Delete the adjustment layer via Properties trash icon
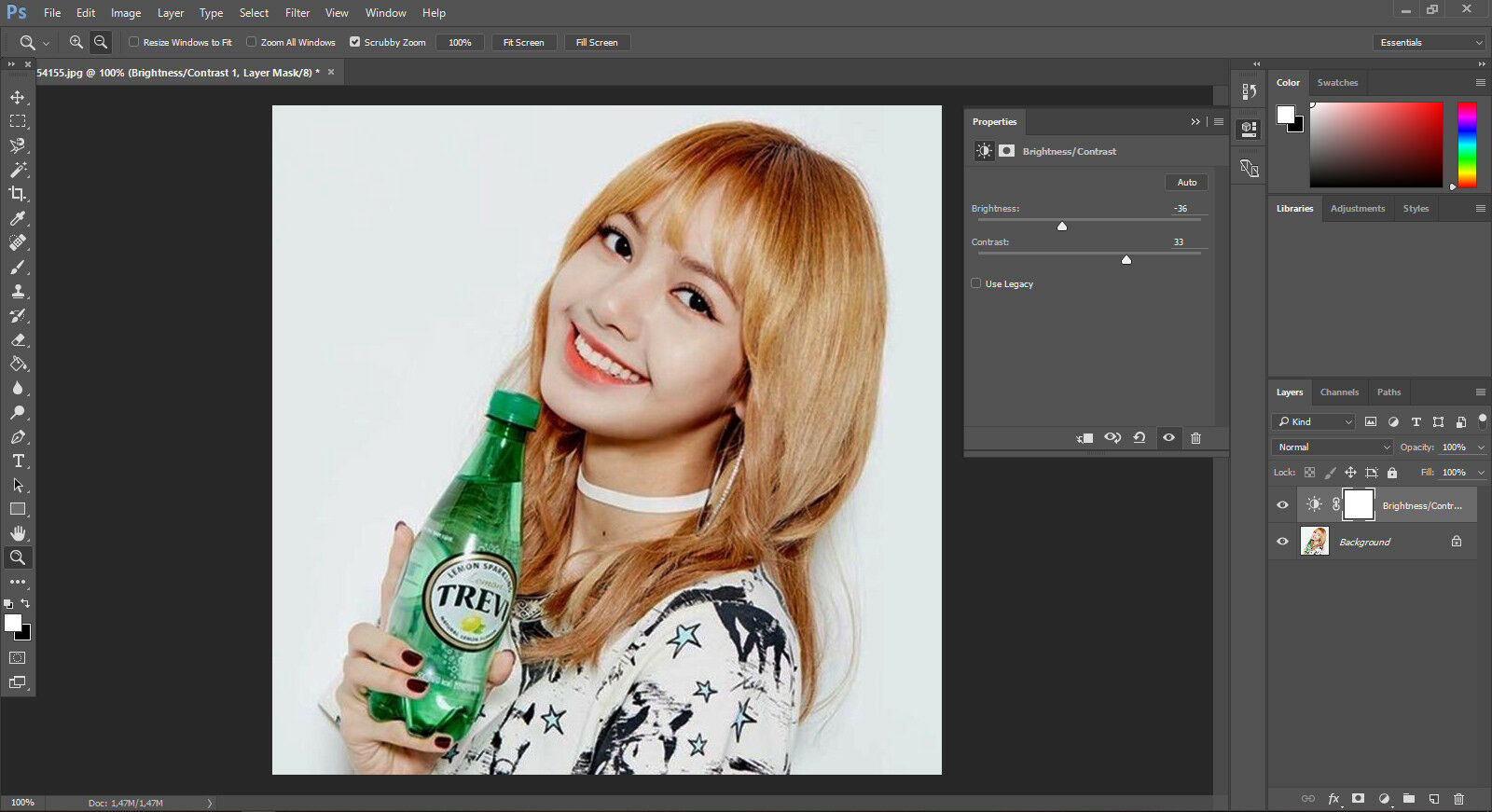 click(x=1195, y=438)
